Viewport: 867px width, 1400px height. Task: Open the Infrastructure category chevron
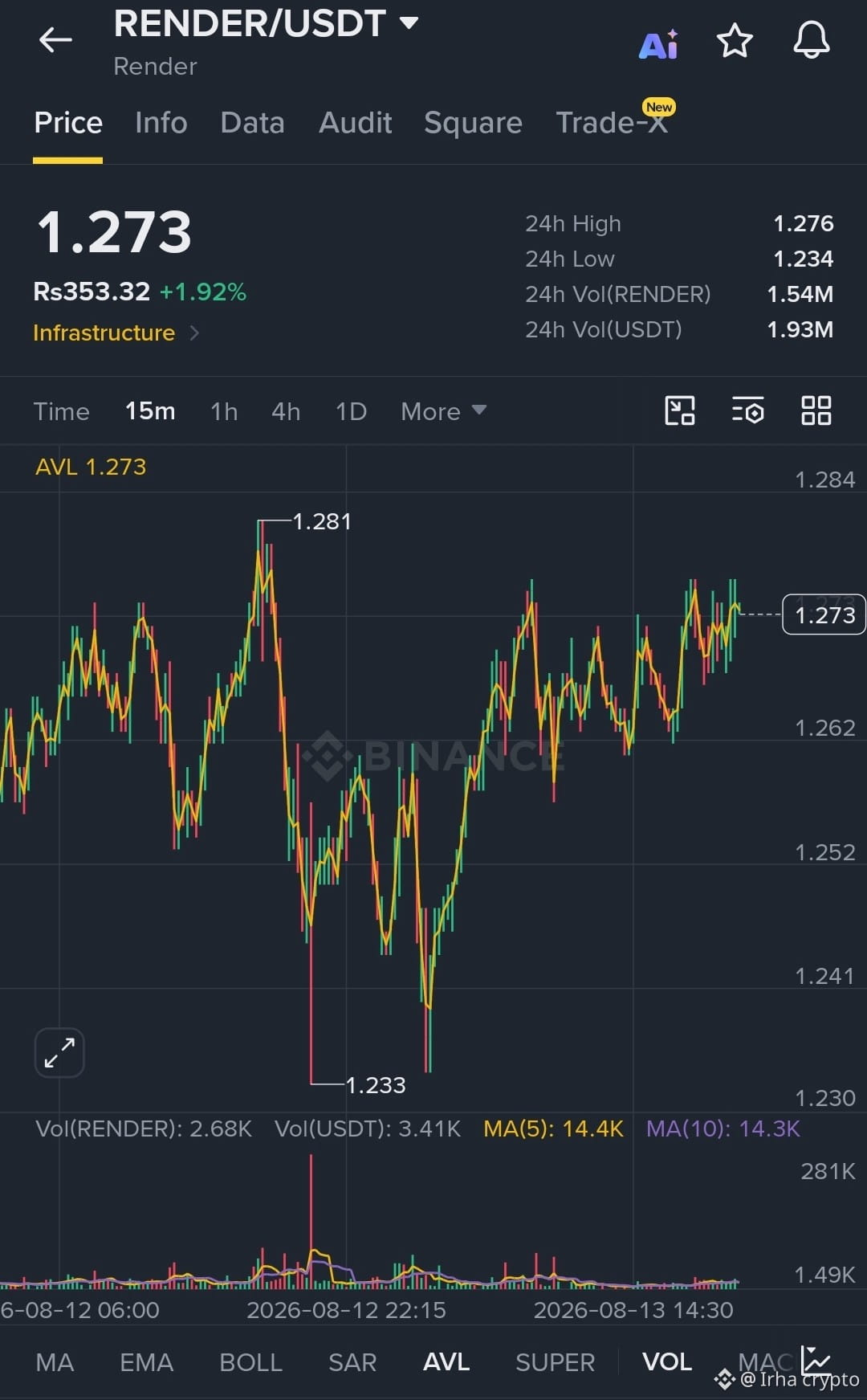point(194,333)
